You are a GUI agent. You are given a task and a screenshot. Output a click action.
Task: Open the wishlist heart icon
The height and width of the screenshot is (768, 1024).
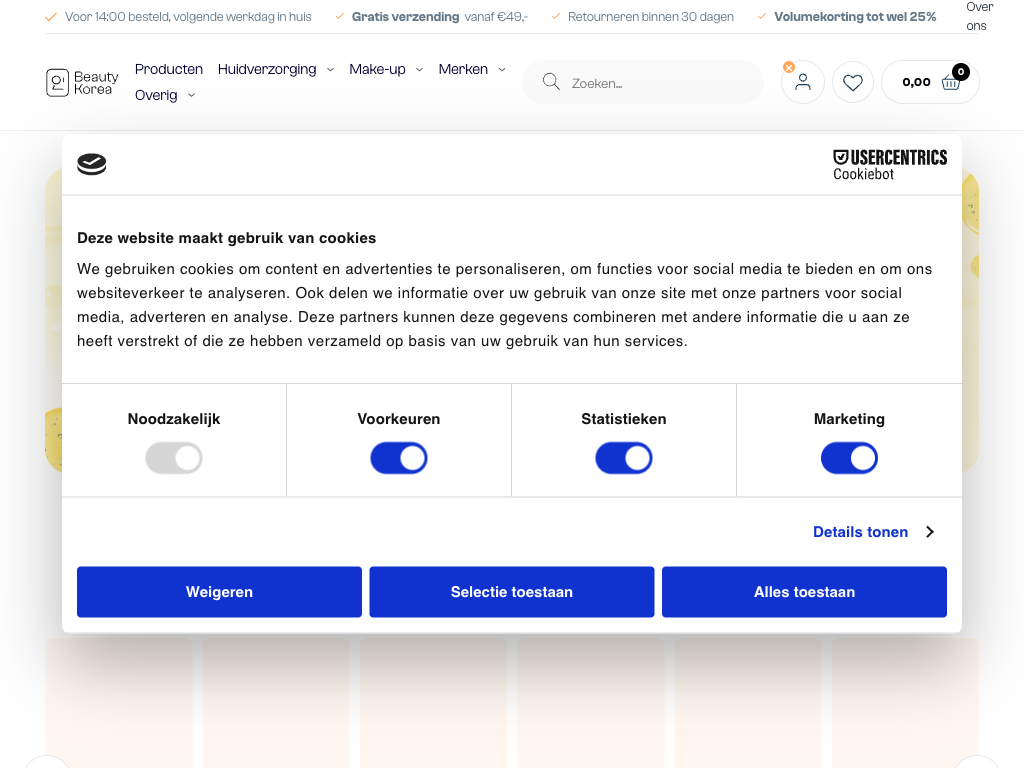pos(853,83)
